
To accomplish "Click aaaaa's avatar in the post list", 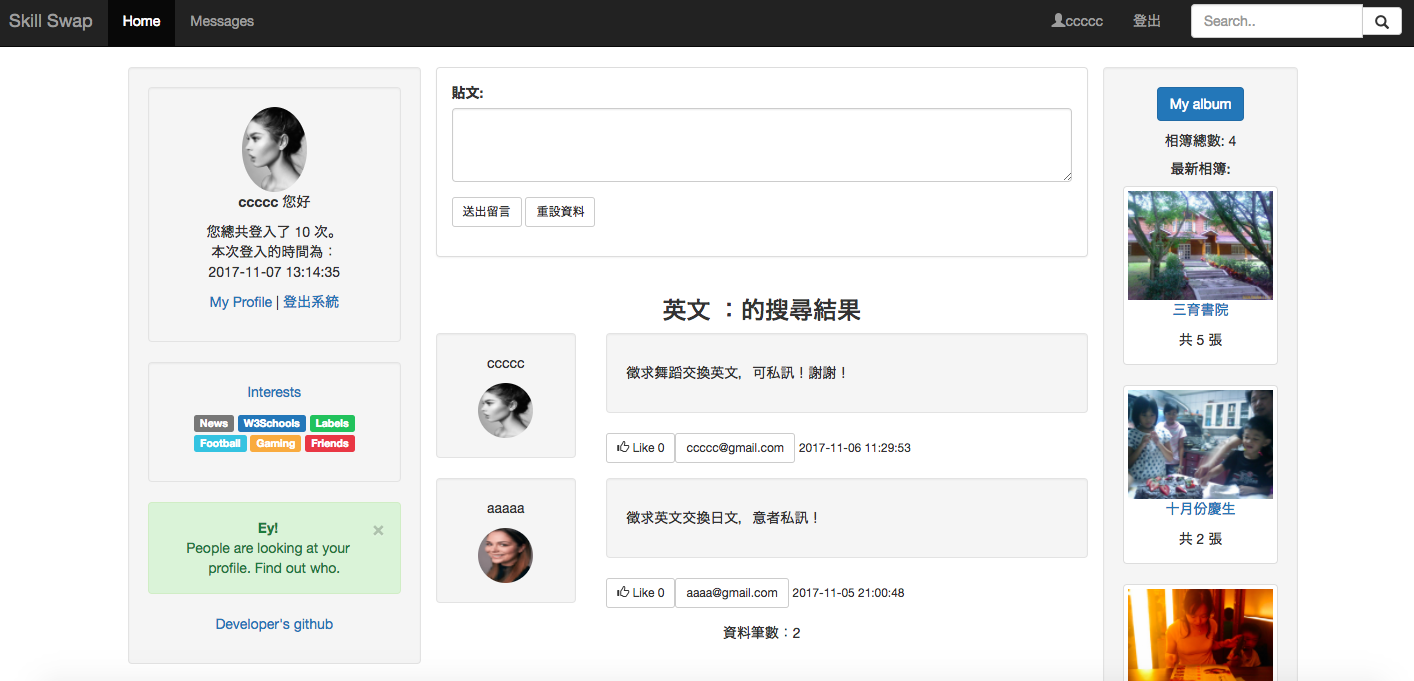I will [x=505, y=556].
